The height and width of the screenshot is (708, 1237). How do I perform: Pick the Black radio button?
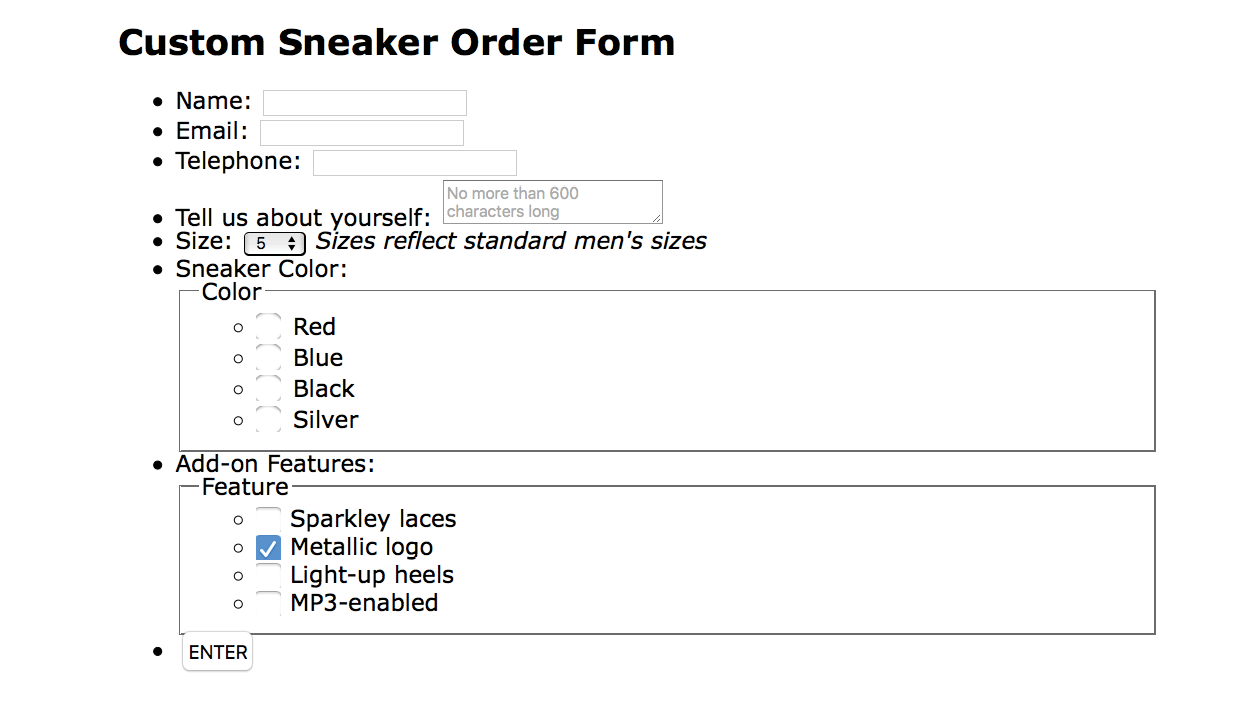[268, 389]
